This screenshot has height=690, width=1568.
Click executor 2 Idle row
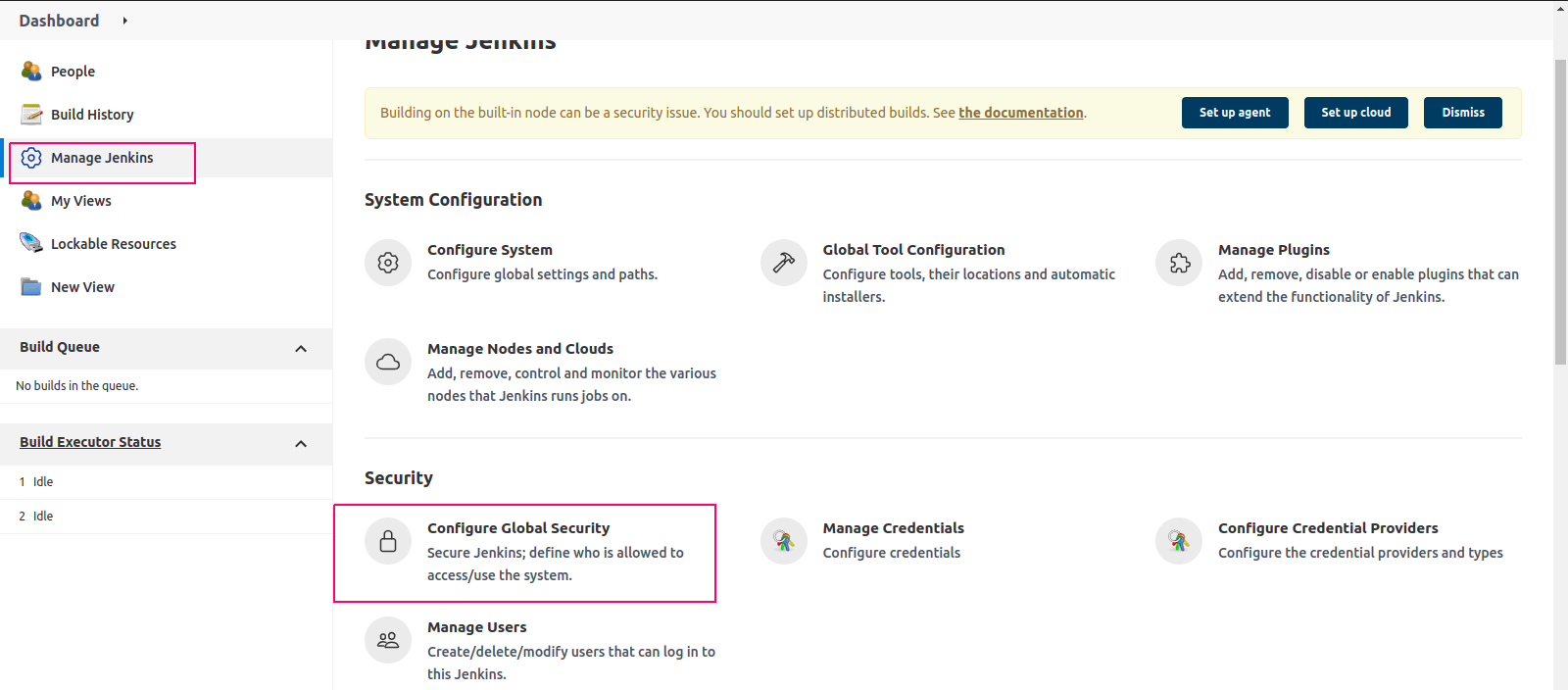tap(166, 517)
